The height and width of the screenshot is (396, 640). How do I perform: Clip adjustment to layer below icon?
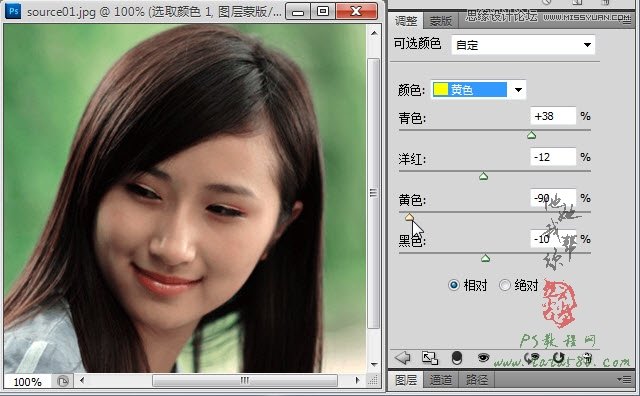click(457, 358)
